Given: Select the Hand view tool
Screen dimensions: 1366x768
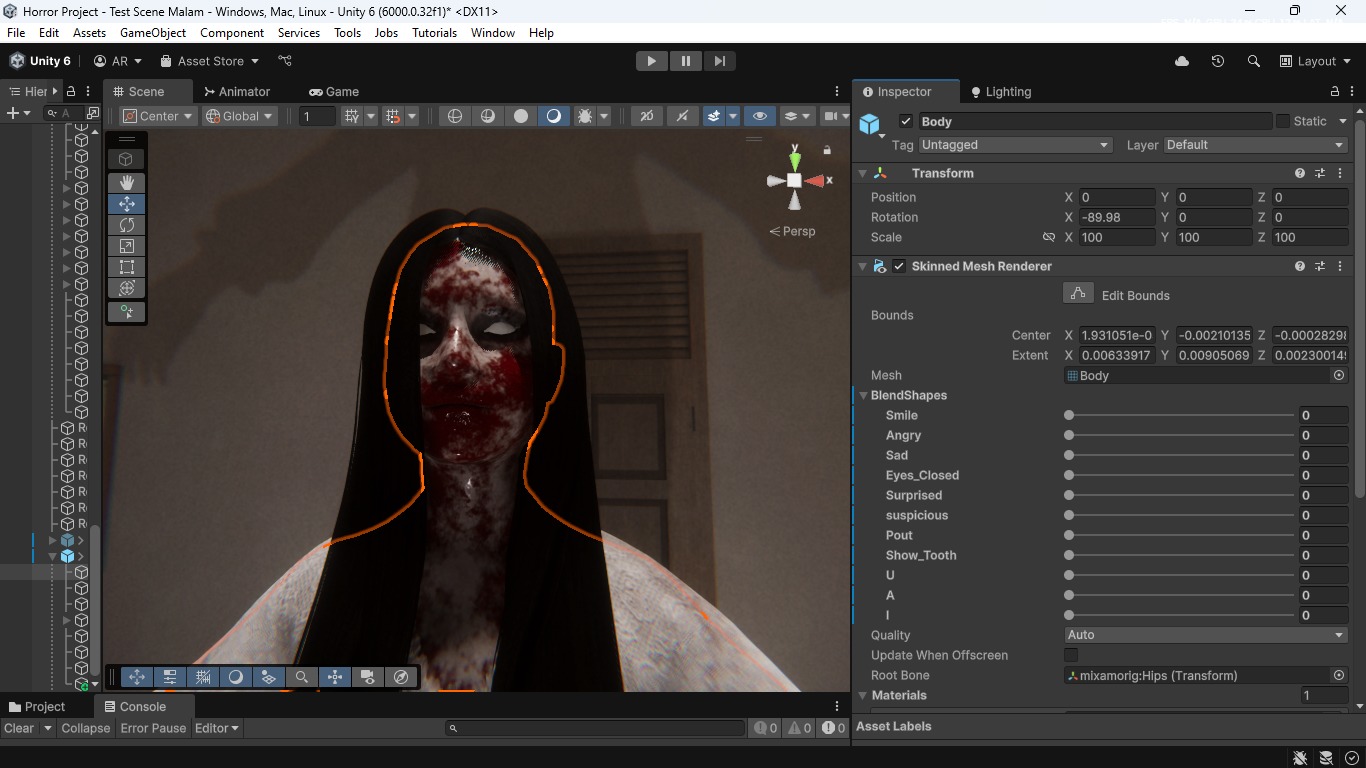Looking at the screenshot, I should (126, 183).
